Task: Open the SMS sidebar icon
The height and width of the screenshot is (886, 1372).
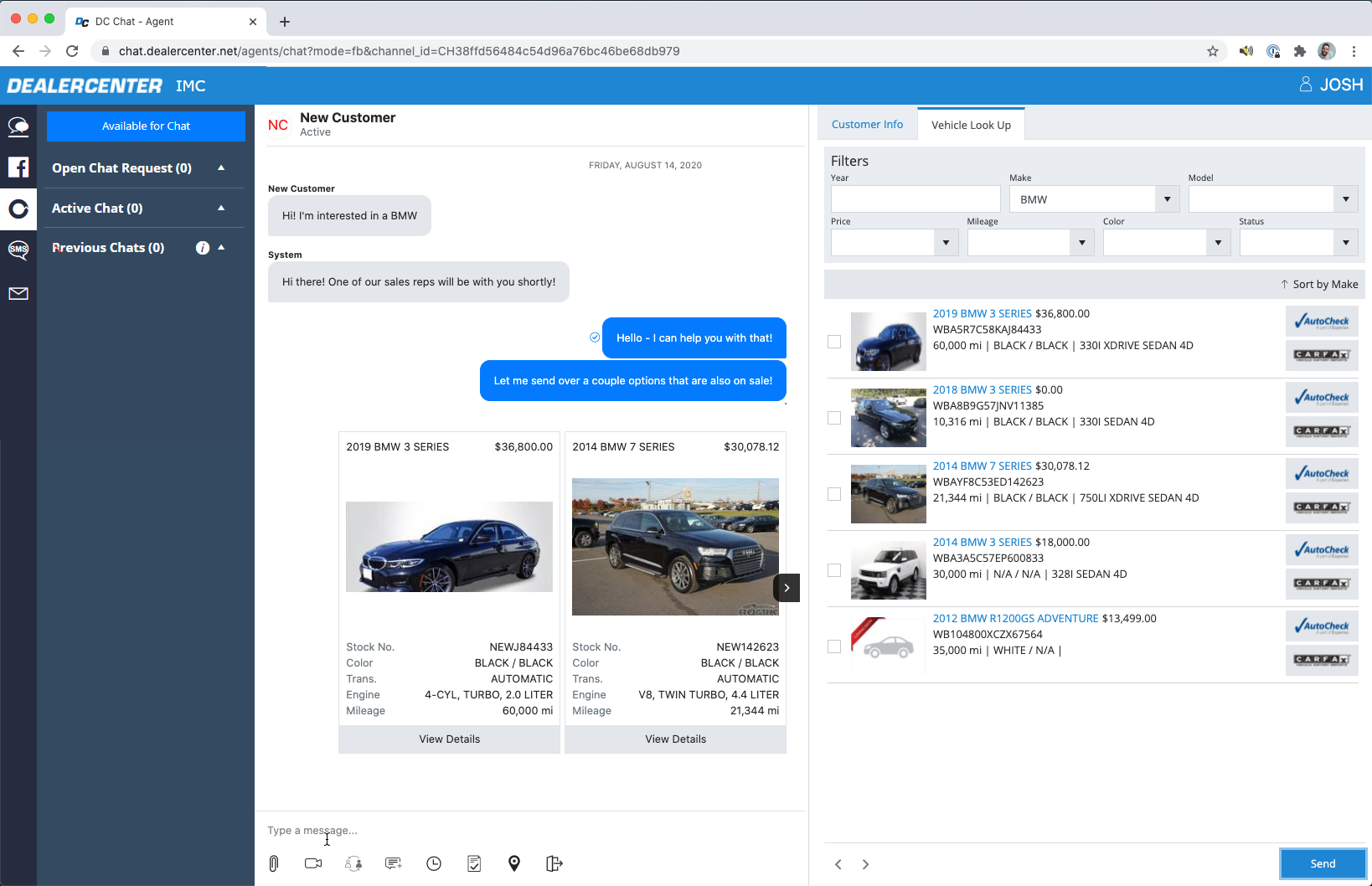Action: [18, 250]
